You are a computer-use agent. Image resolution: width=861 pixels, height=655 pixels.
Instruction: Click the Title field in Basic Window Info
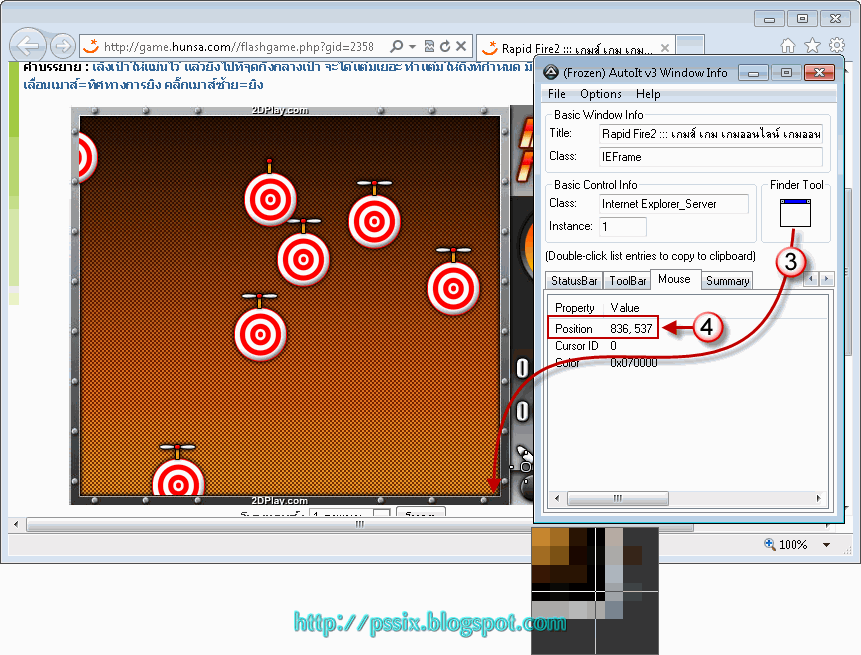pos(711,134)
